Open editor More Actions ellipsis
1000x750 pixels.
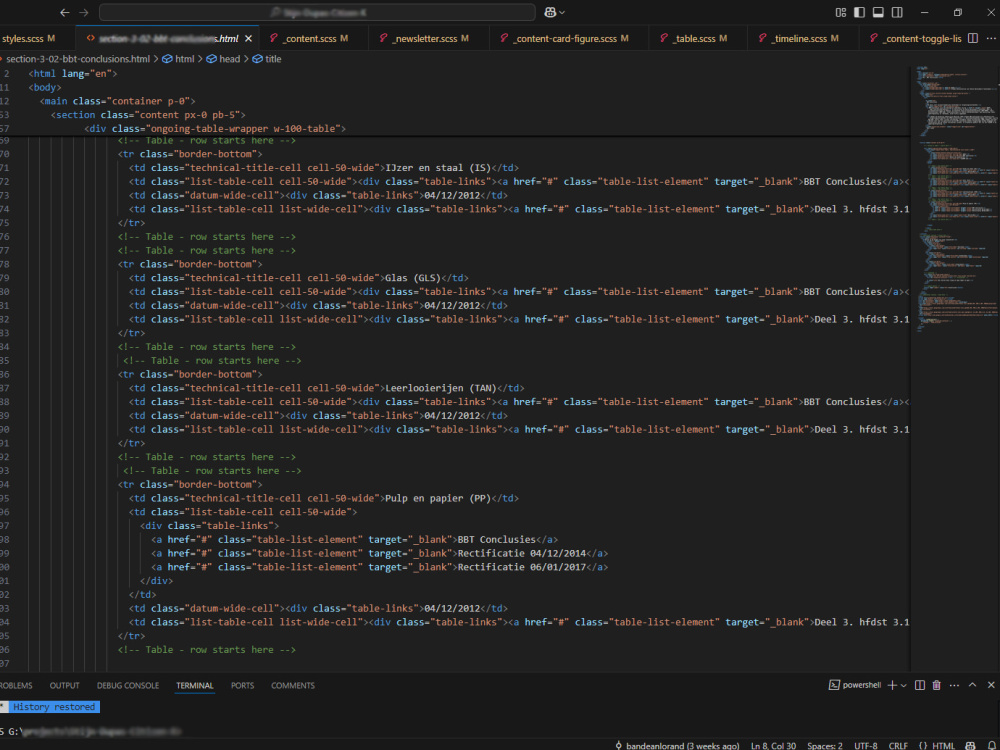[990, 38]
